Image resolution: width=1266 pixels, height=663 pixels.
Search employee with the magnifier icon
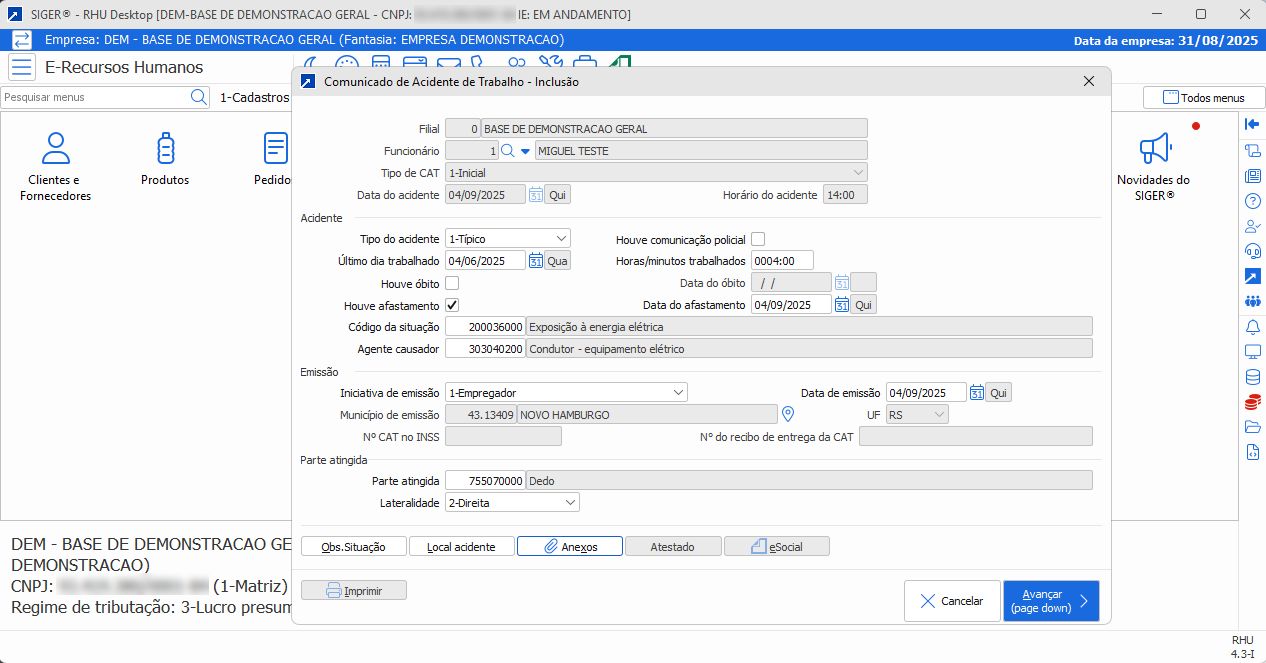pos(508,151)
